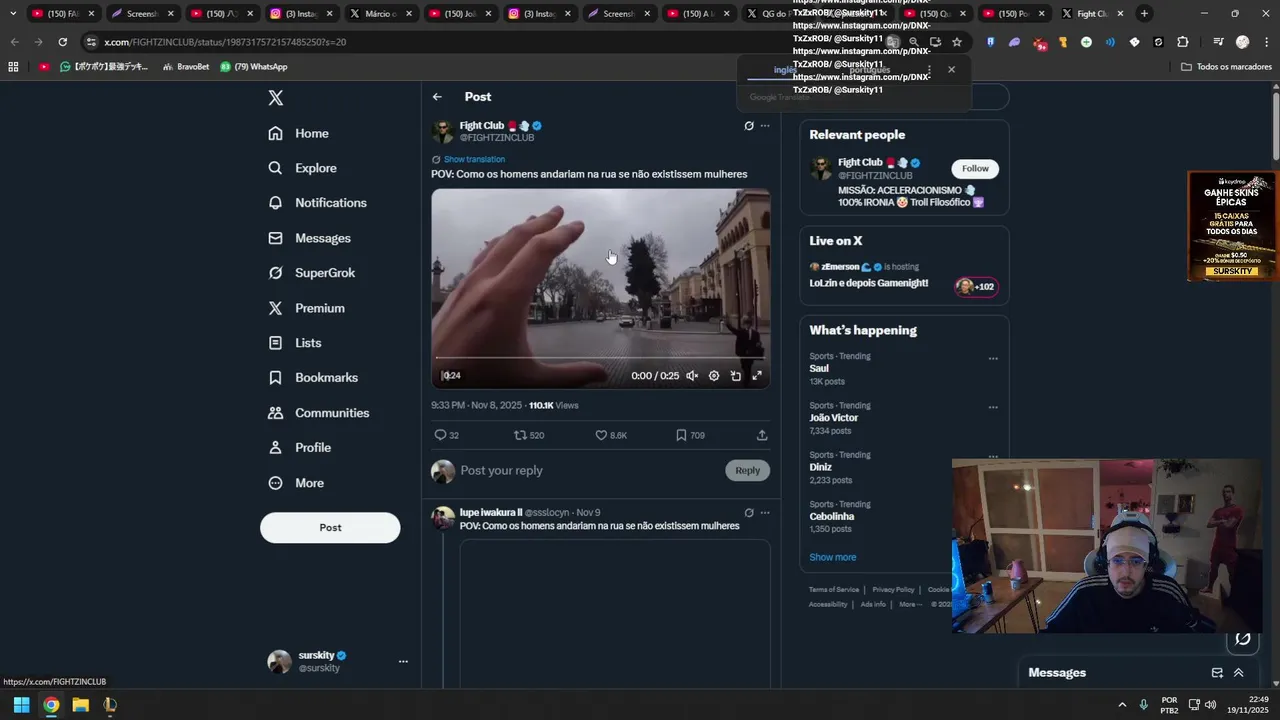Expand the More menu in sidebar
Image resolution: width=1280 pixels, height=720 pixels.
click(x=295, y=483)
